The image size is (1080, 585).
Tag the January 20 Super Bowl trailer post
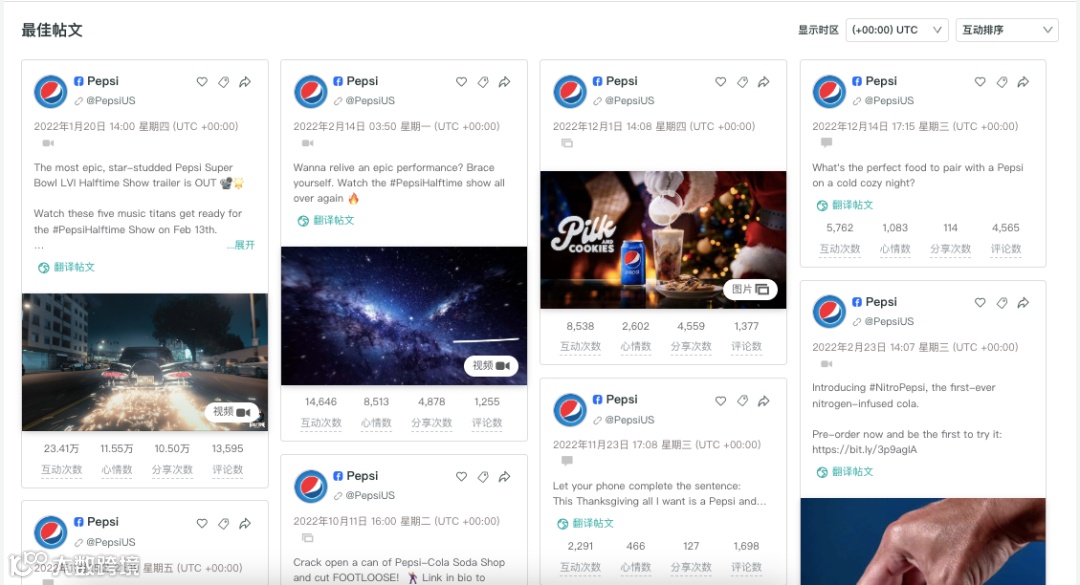[x=223, y=82]
